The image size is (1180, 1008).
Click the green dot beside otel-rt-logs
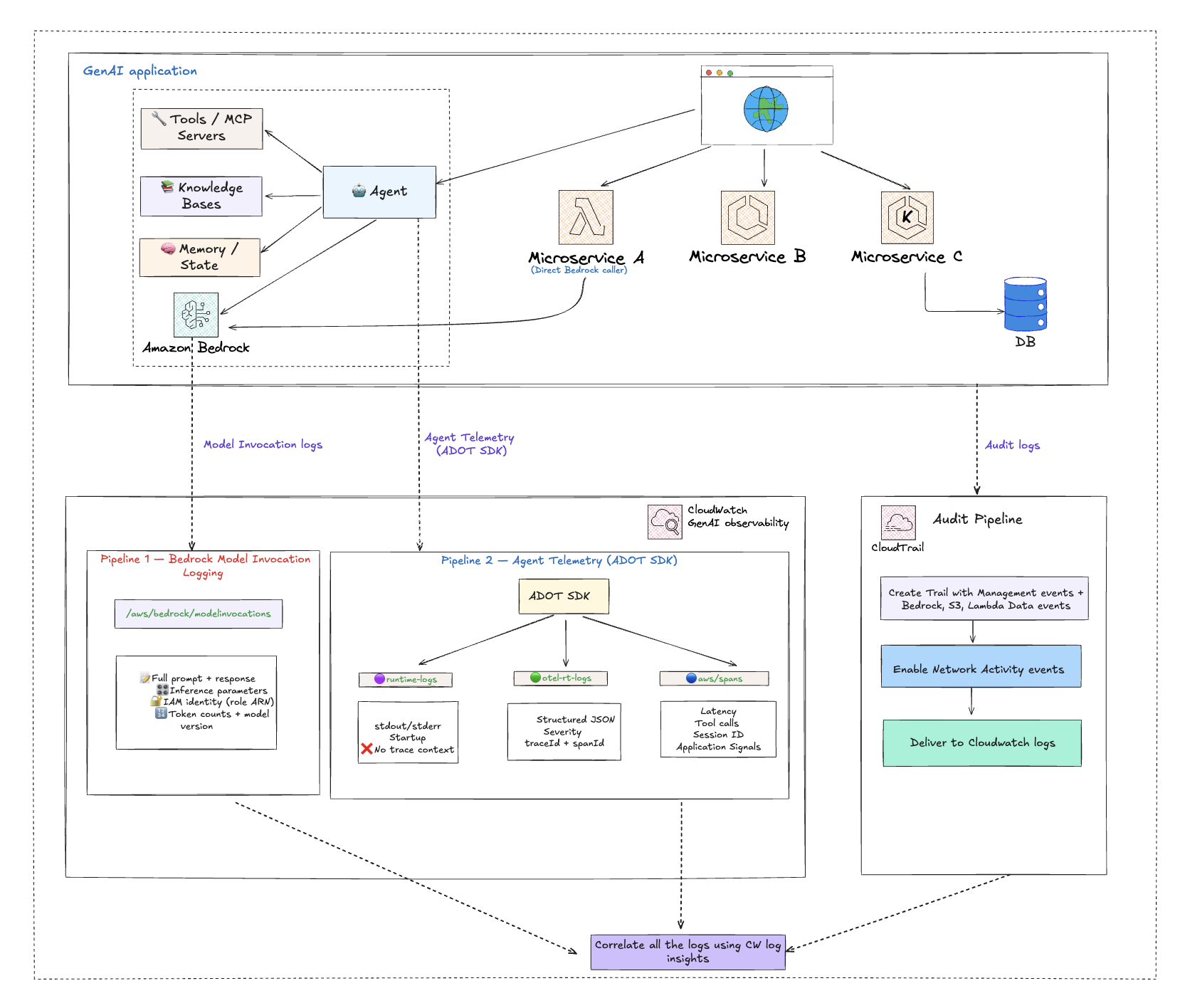535,678
